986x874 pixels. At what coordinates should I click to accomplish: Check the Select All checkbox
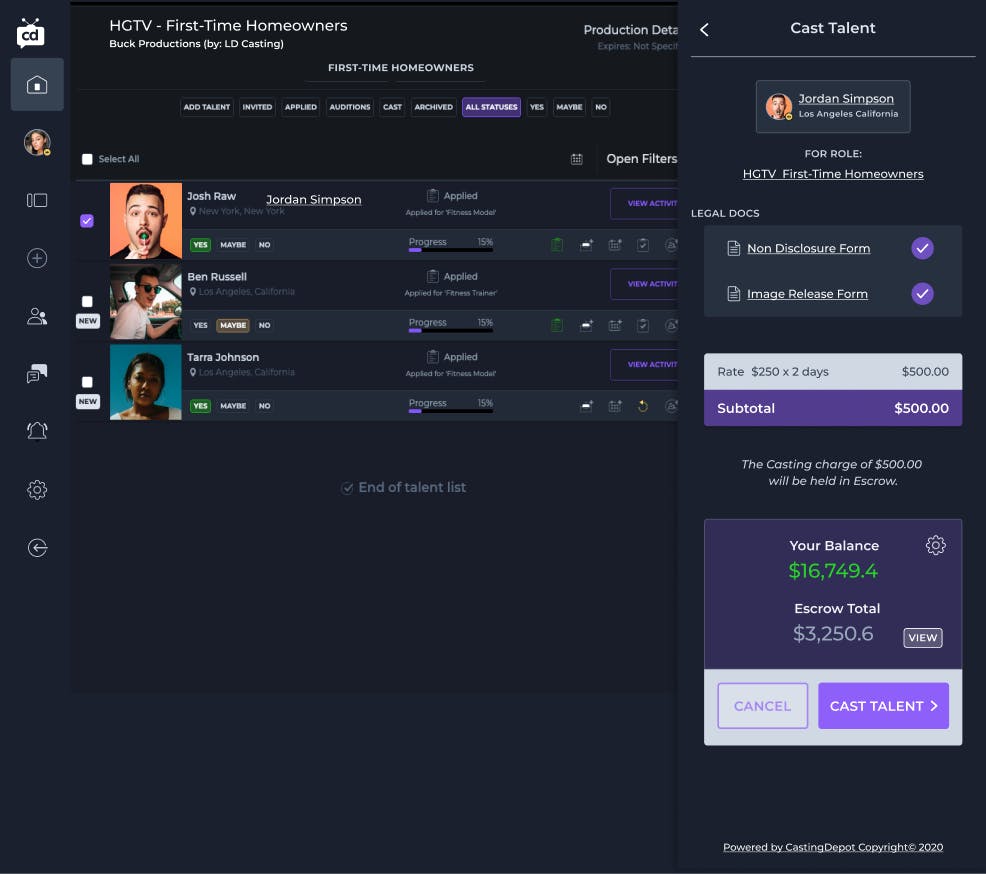click(x=87, y=159)
